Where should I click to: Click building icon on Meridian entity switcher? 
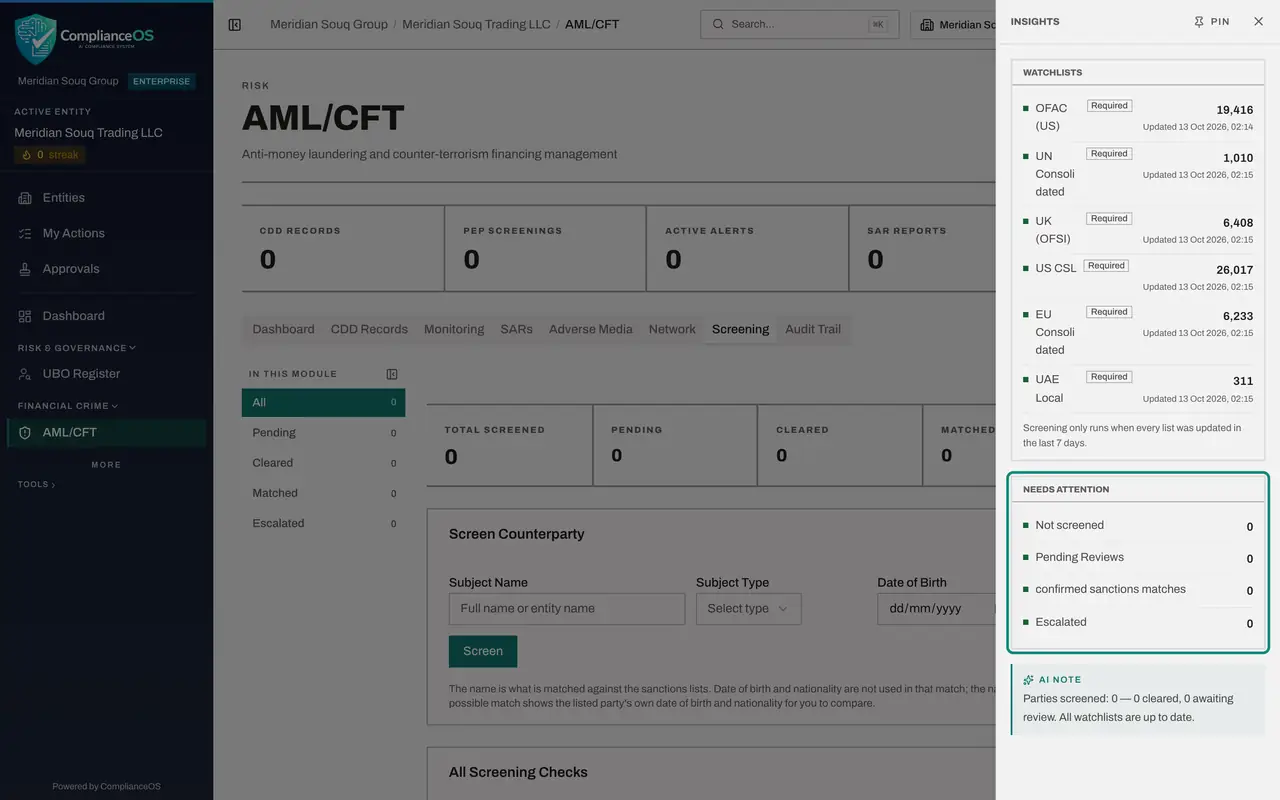(927, 25)
